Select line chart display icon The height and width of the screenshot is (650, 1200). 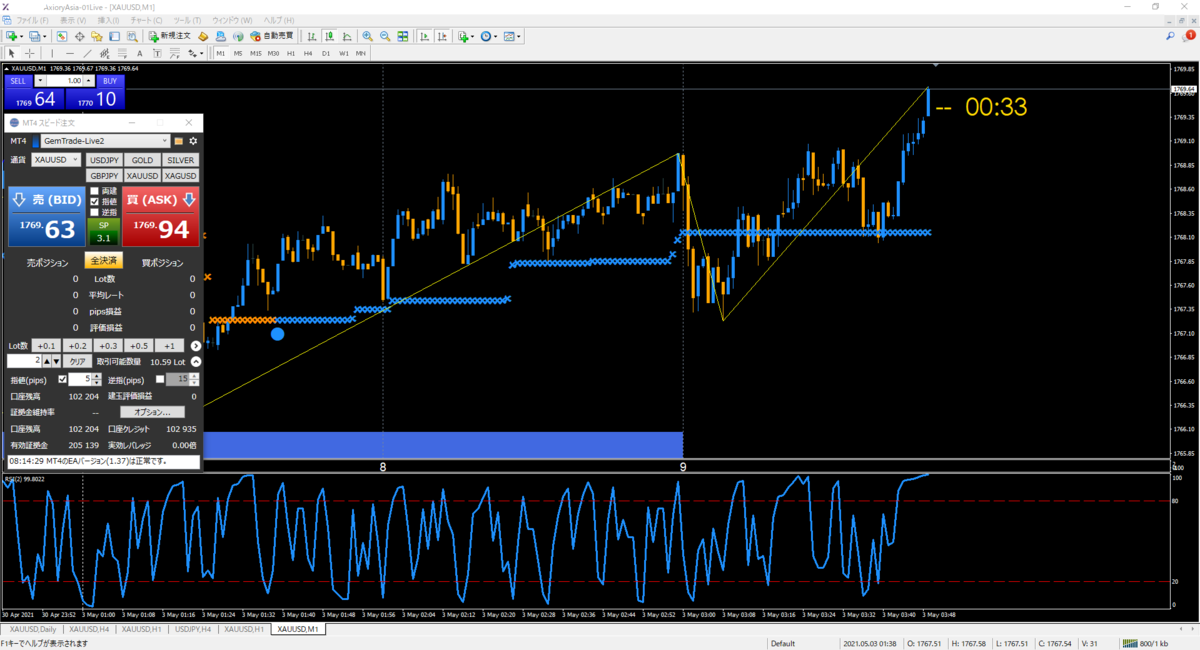[347, 36]
